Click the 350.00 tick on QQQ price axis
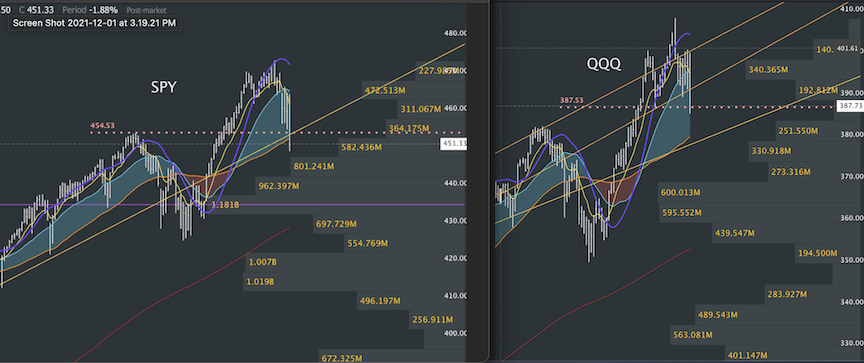Viewport: 864px width, 363px height. 852,260
